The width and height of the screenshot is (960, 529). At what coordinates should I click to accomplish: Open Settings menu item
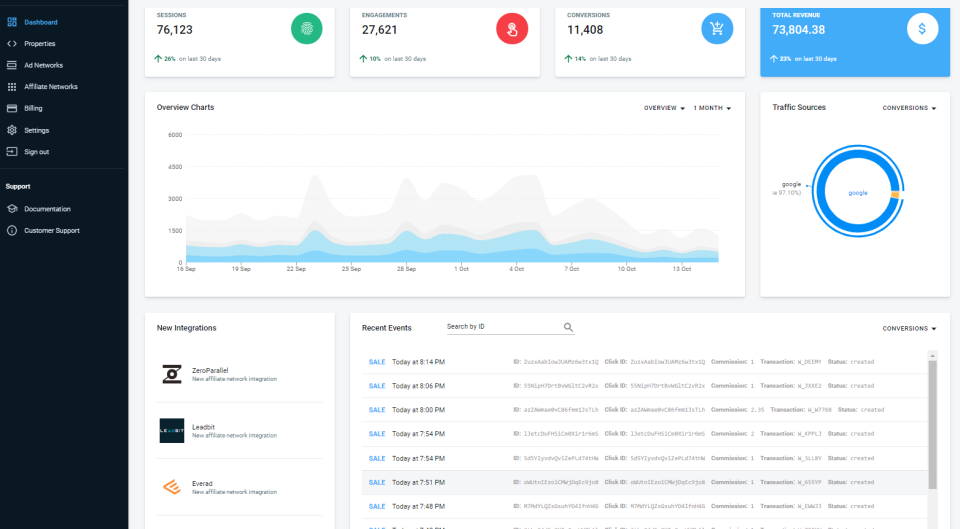pos(37,130)
